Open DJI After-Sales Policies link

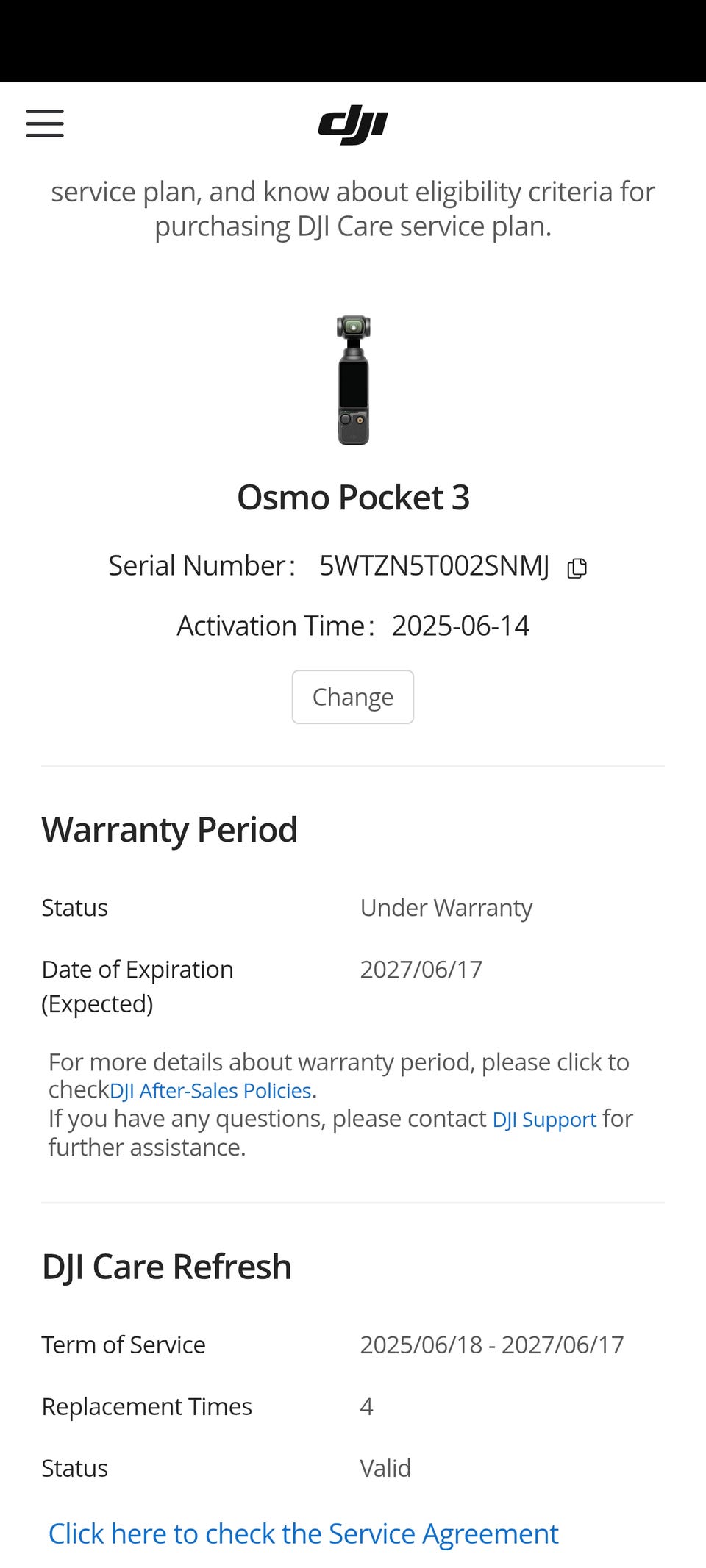pyautogui.click(x=210, y=1090)
